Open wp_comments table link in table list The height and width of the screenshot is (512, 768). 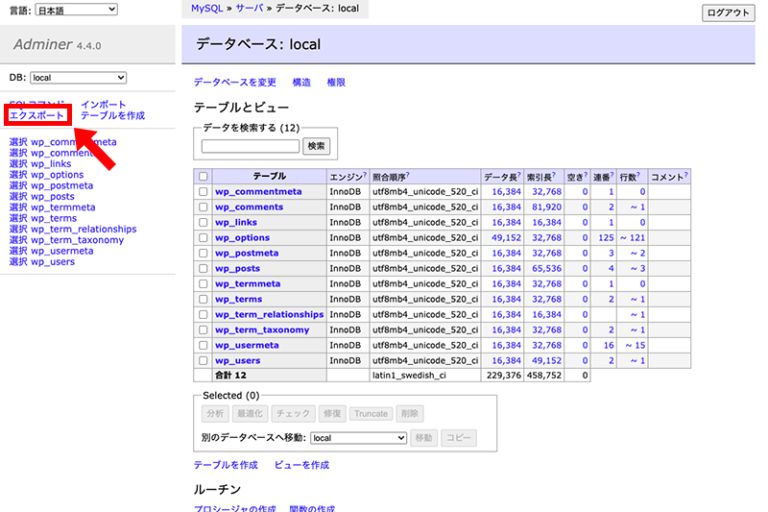[x=249, y=207]
